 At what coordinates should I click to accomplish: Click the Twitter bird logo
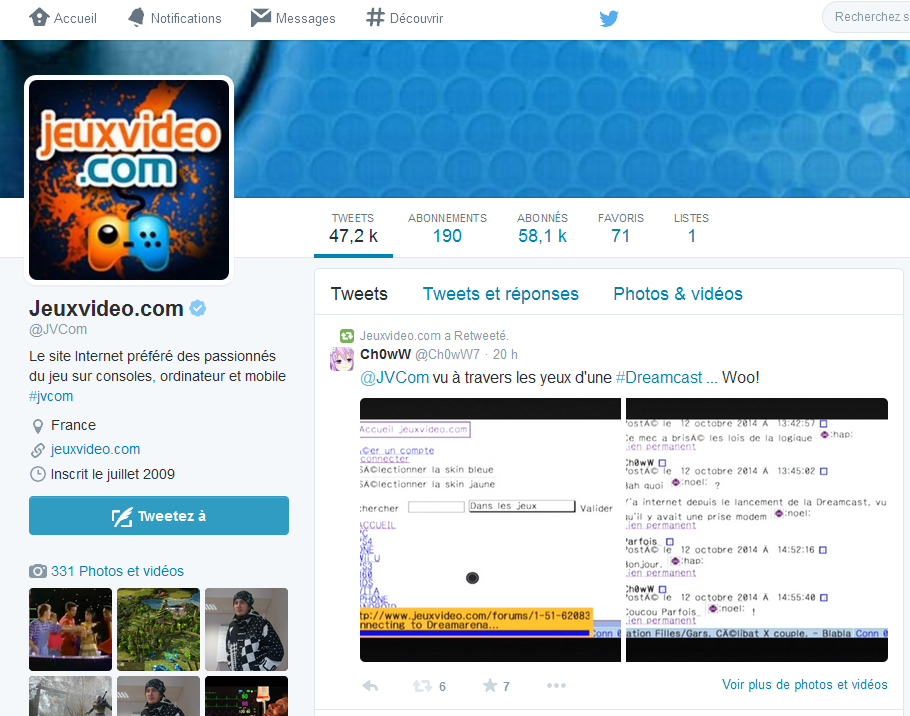tap(609, 19)
